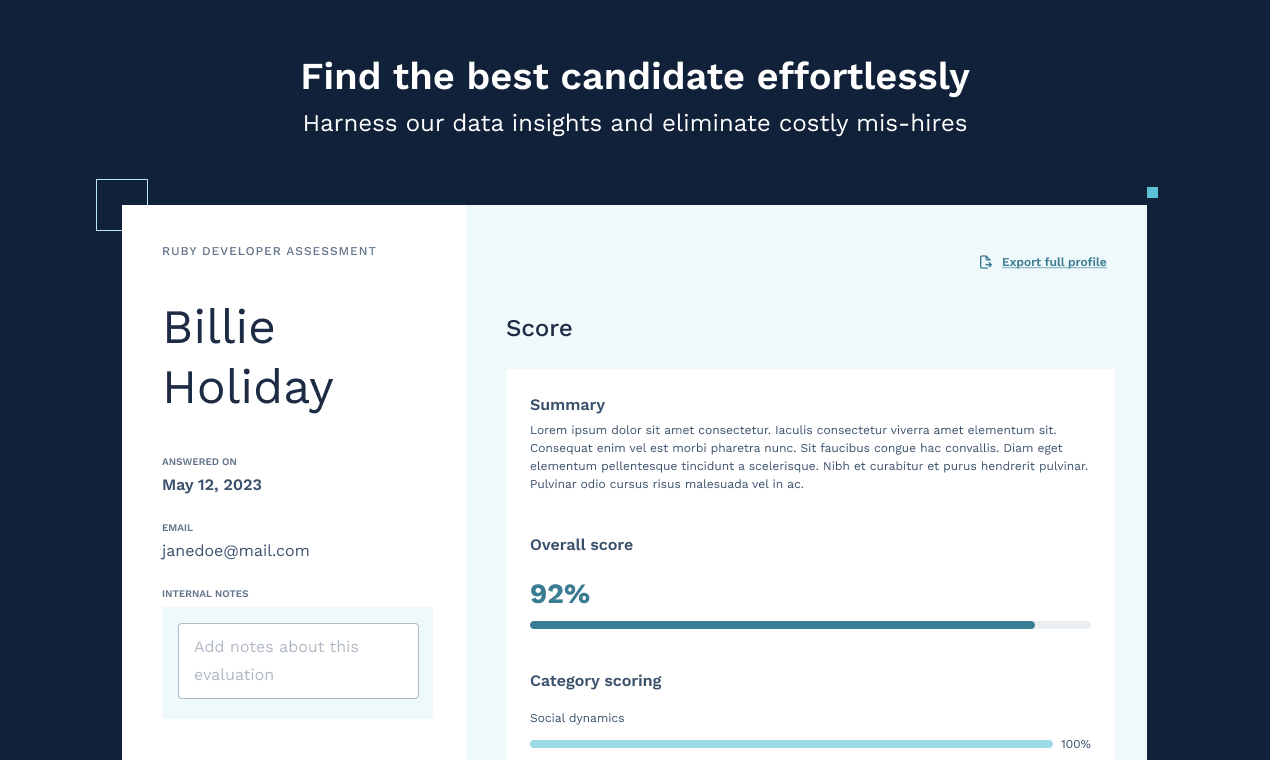Select the candidate name Billie Holiday
Image resolution: width=1270 pixels, height=760 pixels.
tap(248, 357)
